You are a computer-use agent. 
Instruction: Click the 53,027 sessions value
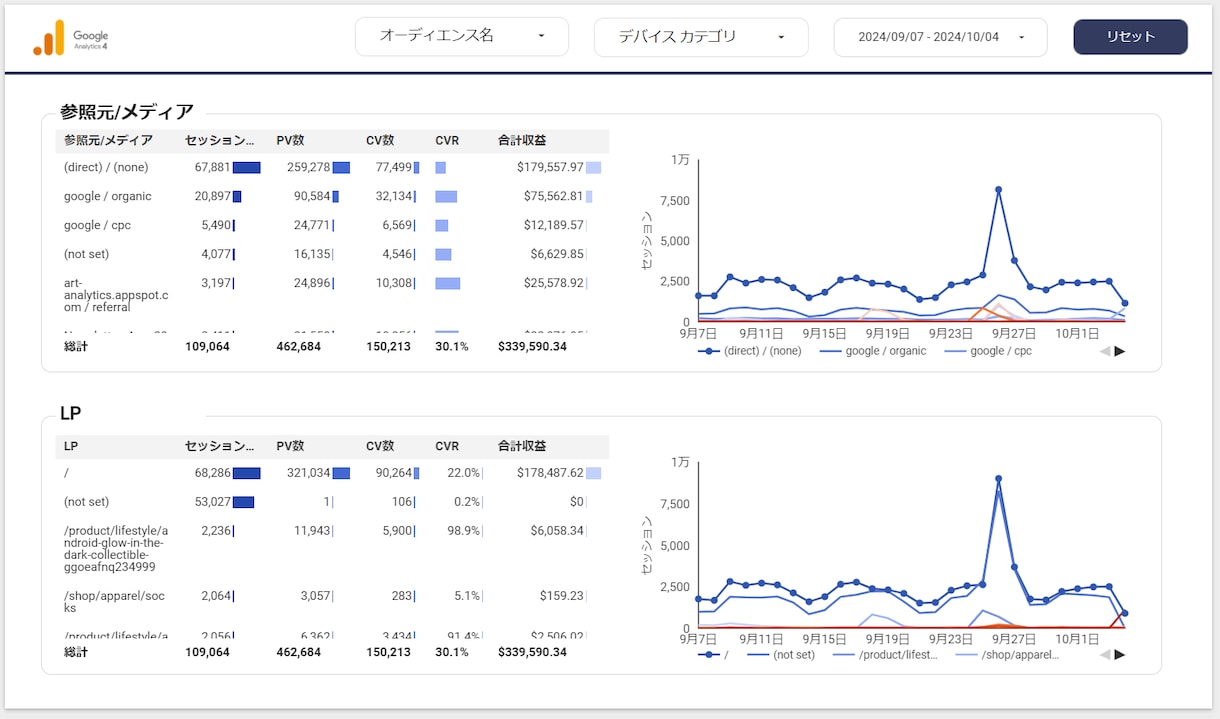pos(213,502)
